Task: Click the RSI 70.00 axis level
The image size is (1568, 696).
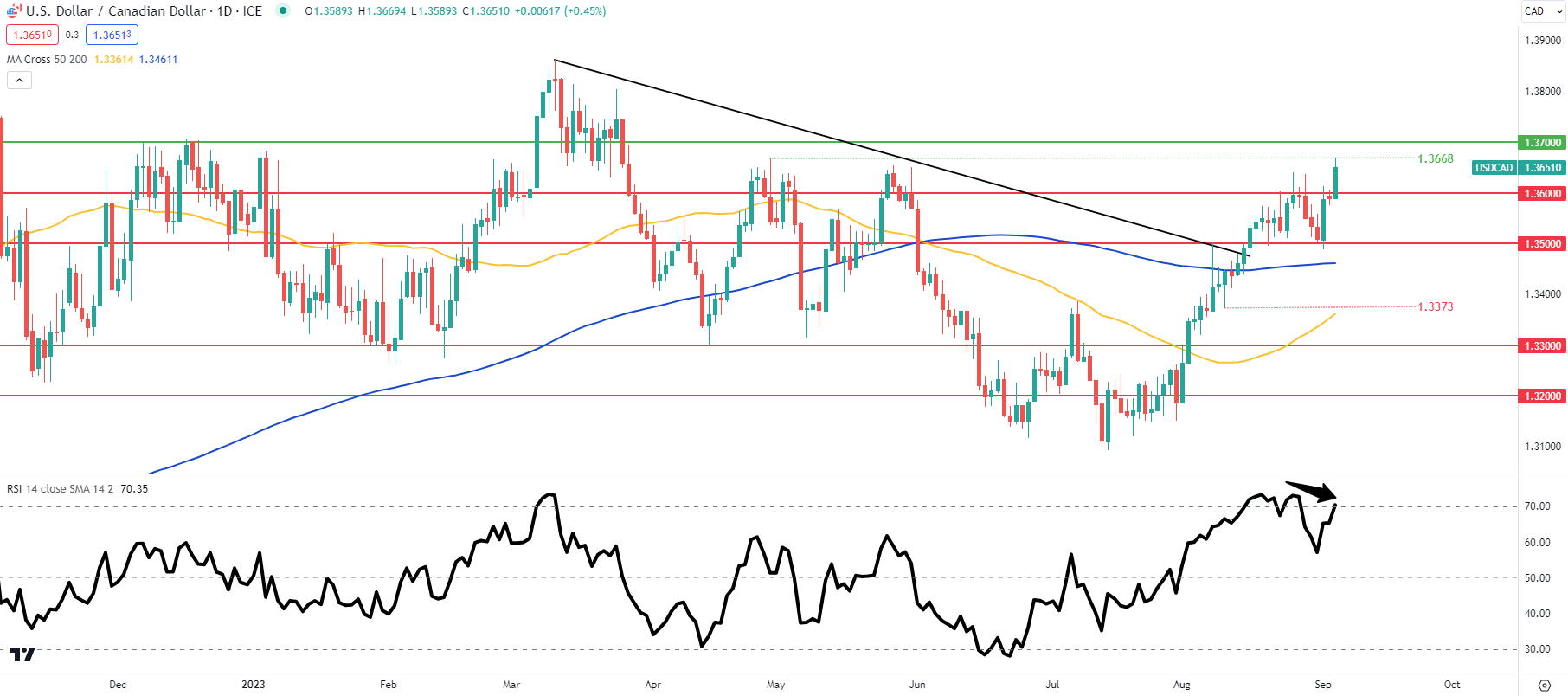Action: point(1537,506)
